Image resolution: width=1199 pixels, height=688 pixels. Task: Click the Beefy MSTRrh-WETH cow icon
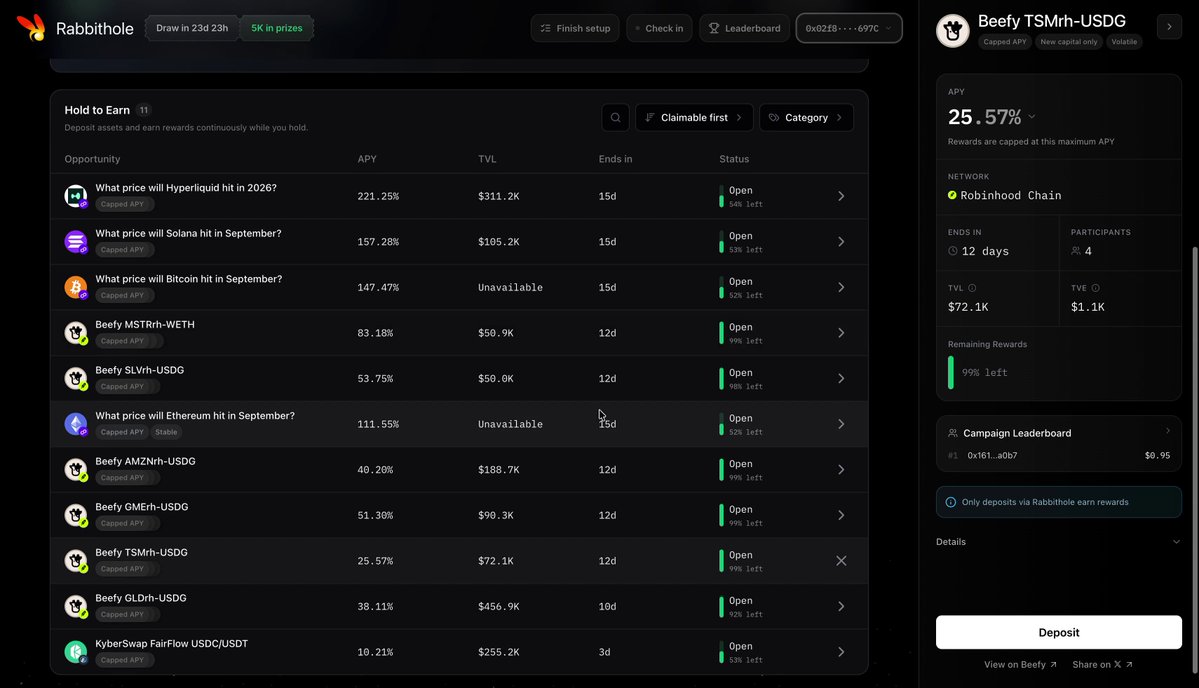click(x=76, y=333)
